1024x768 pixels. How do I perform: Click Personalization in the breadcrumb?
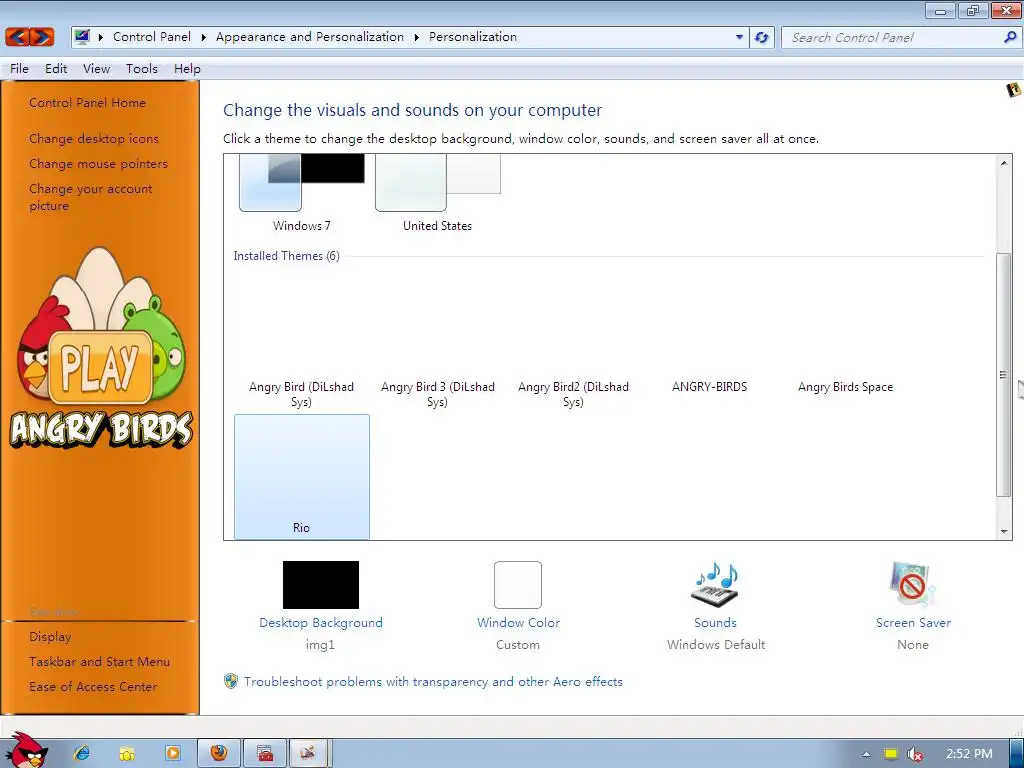(x=473, y=37)
